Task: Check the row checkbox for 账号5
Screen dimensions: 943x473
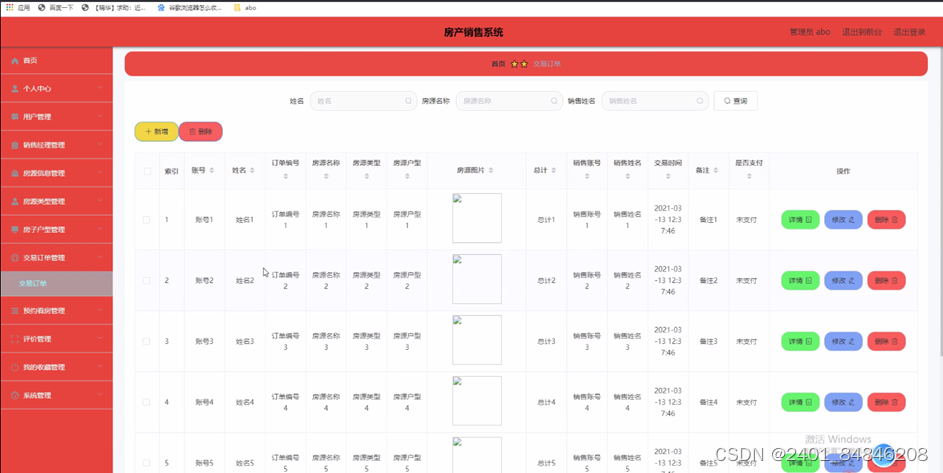Action: (x=146, y=463)
